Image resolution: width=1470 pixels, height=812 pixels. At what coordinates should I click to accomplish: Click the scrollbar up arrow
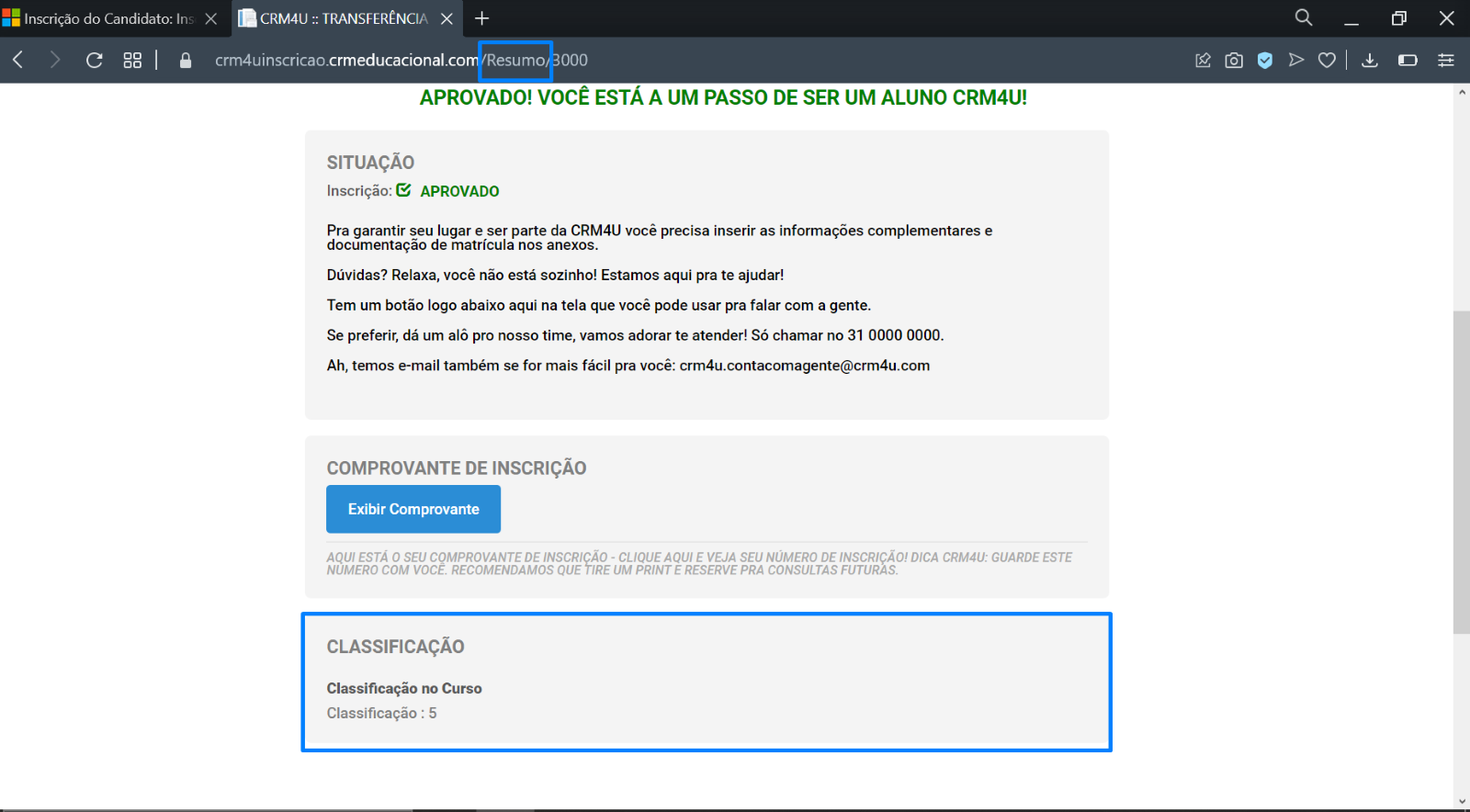pyautogui.click(x=1461, y=93)
